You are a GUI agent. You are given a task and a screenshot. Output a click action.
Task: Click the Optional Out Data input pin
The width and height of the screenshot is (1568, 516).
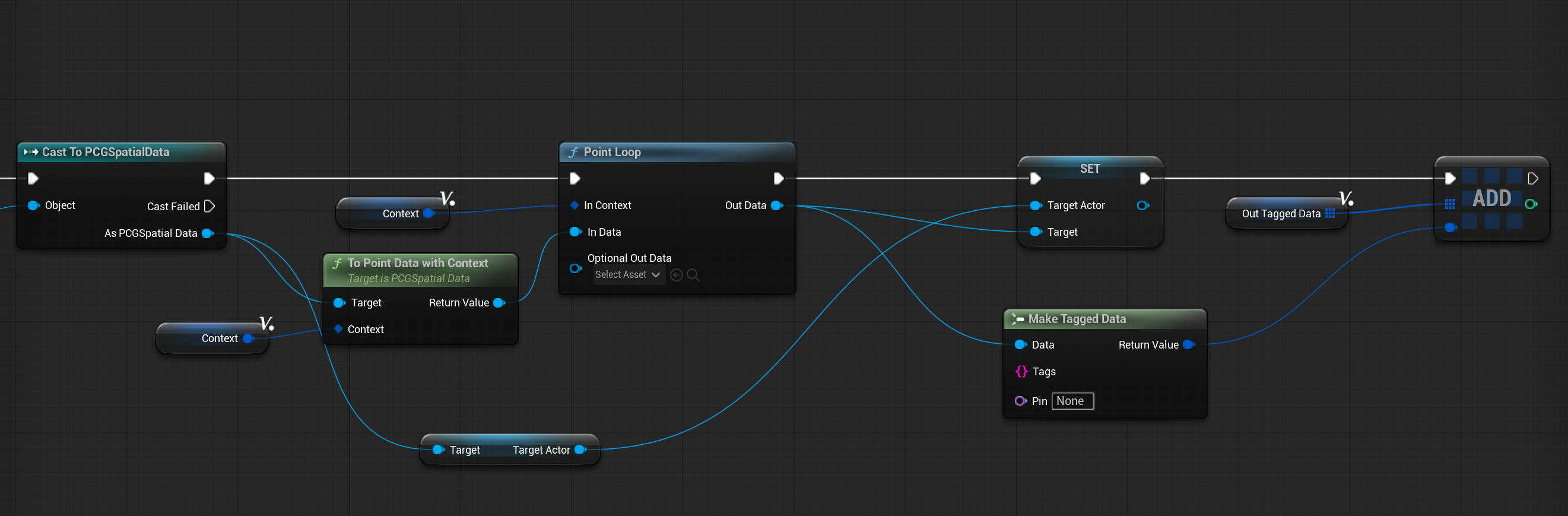574,268
